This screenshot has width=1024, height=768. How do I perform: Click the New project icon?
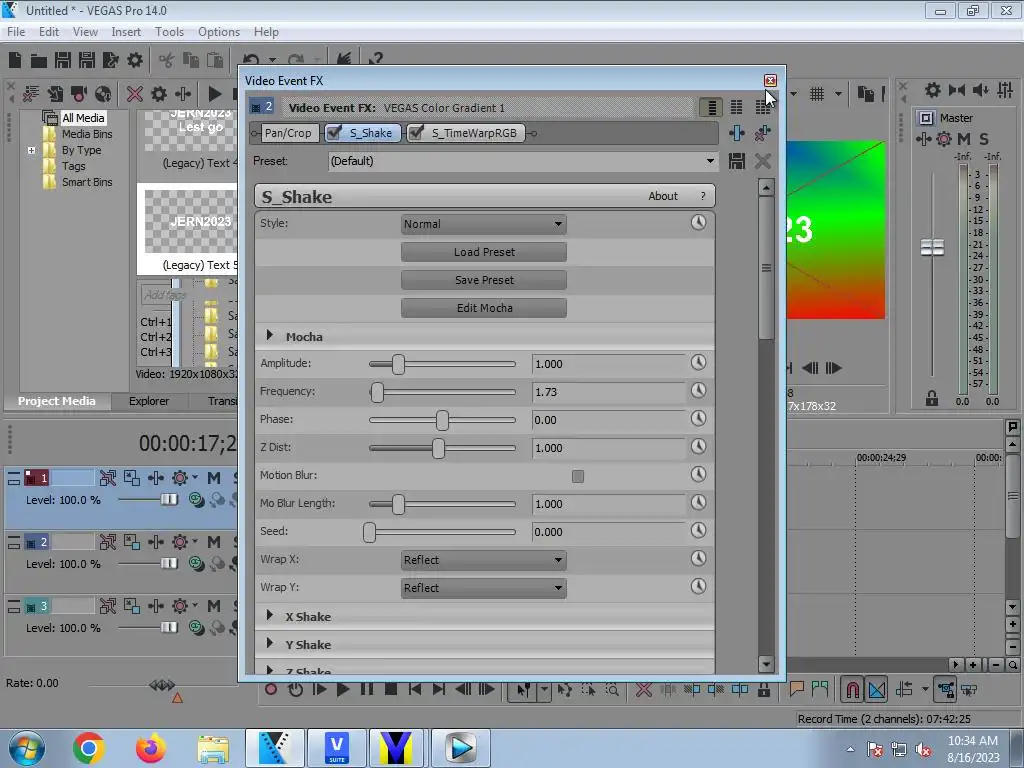(15, 61)
